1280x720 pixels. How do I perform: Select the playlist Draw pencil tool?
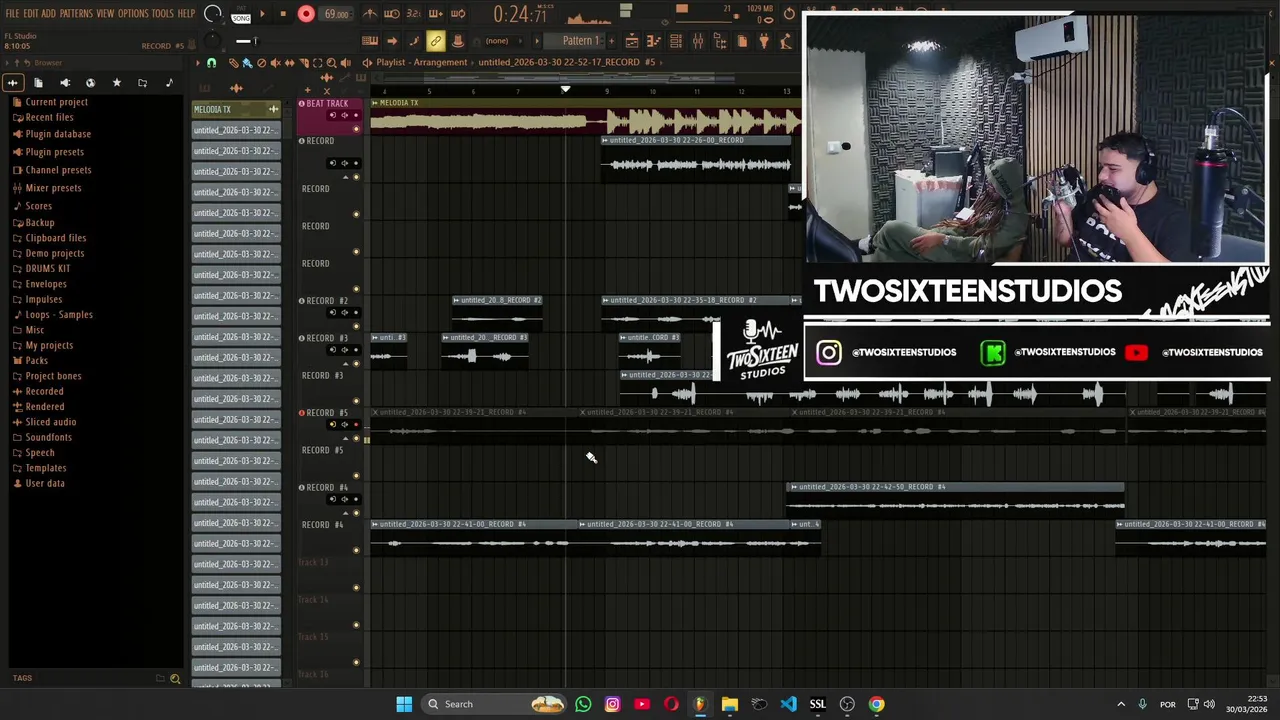pos(233,62)
